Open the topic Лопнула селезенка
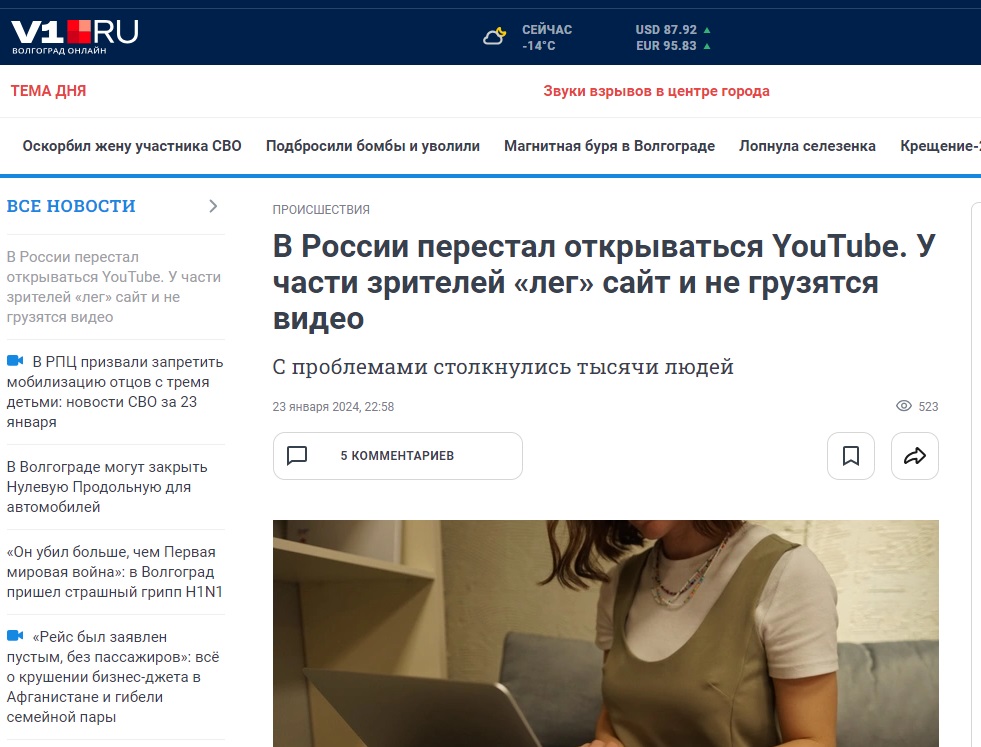Viewport: 981px width, 747px height. 807,146
